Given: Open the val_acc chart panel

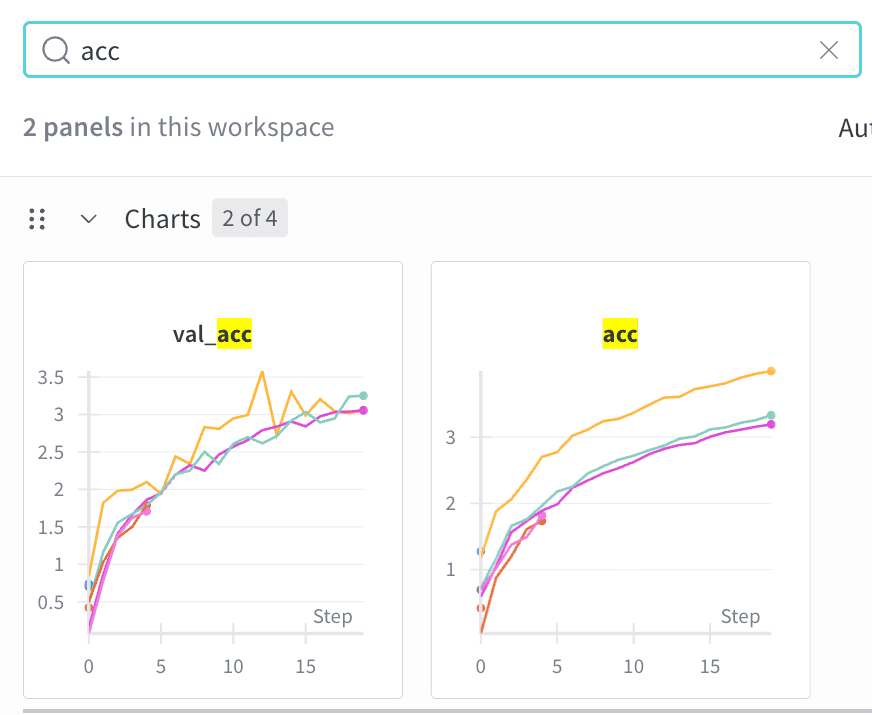Looking at the screenshot, I should point(212,477).
